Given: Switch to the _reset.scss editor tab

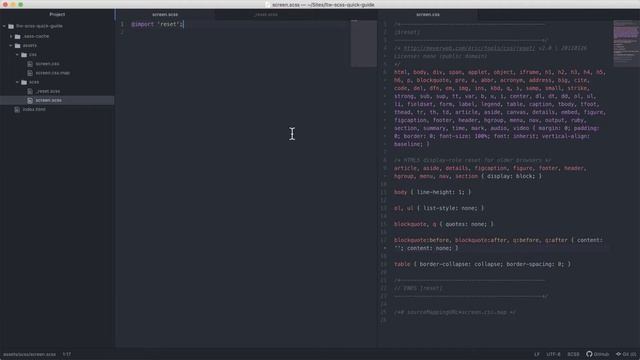Looking at the screenshot, I should click(266, 14).
